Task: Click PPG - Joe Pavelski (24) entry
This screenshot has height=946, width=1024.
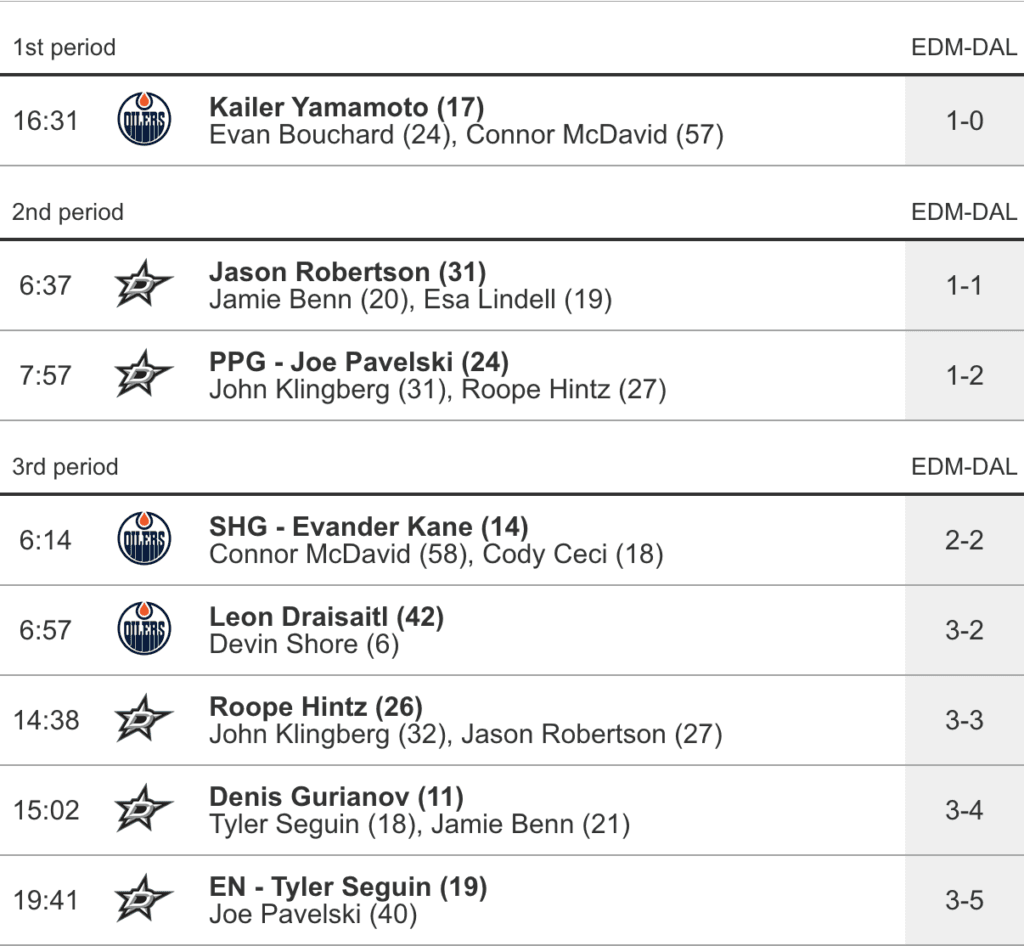Action: coord(359,362)
